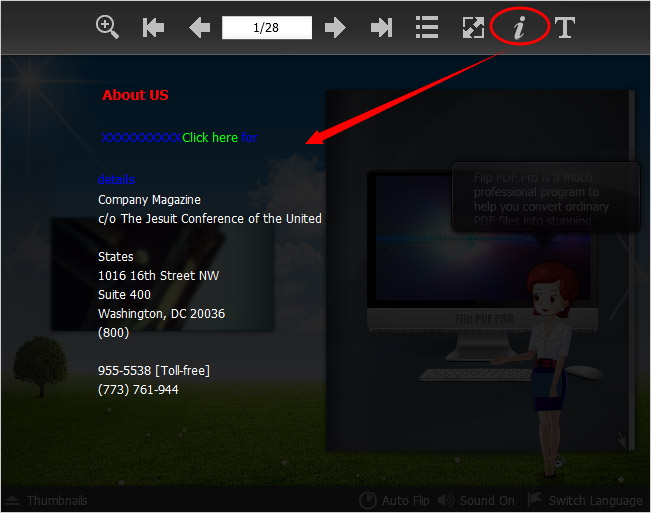Jump to the last page
This screenshot has height=513, width=651.
(x=381, y=28)
